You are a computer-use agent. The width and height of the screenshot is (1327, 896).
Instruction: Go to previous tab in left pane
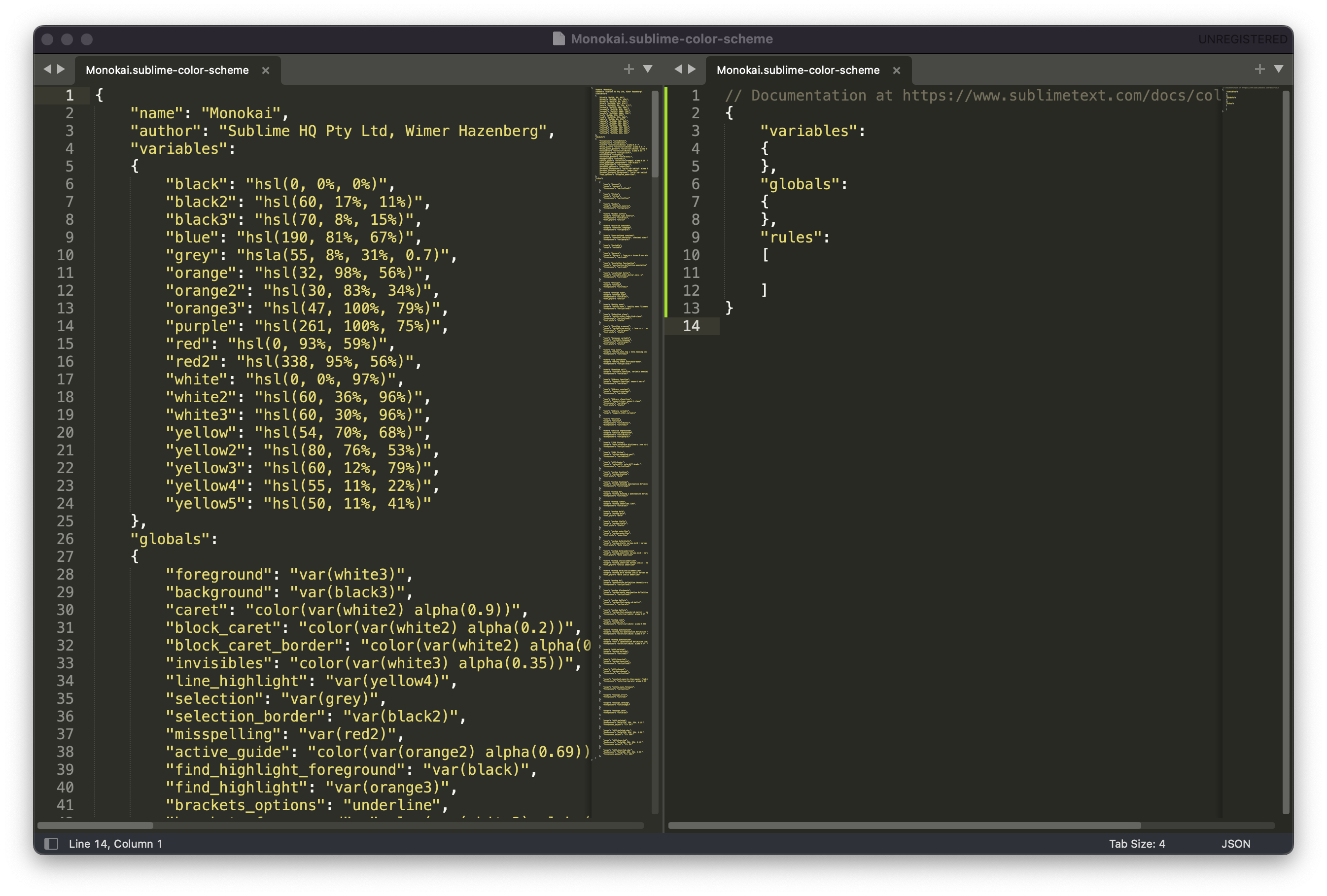click(47, 69)
